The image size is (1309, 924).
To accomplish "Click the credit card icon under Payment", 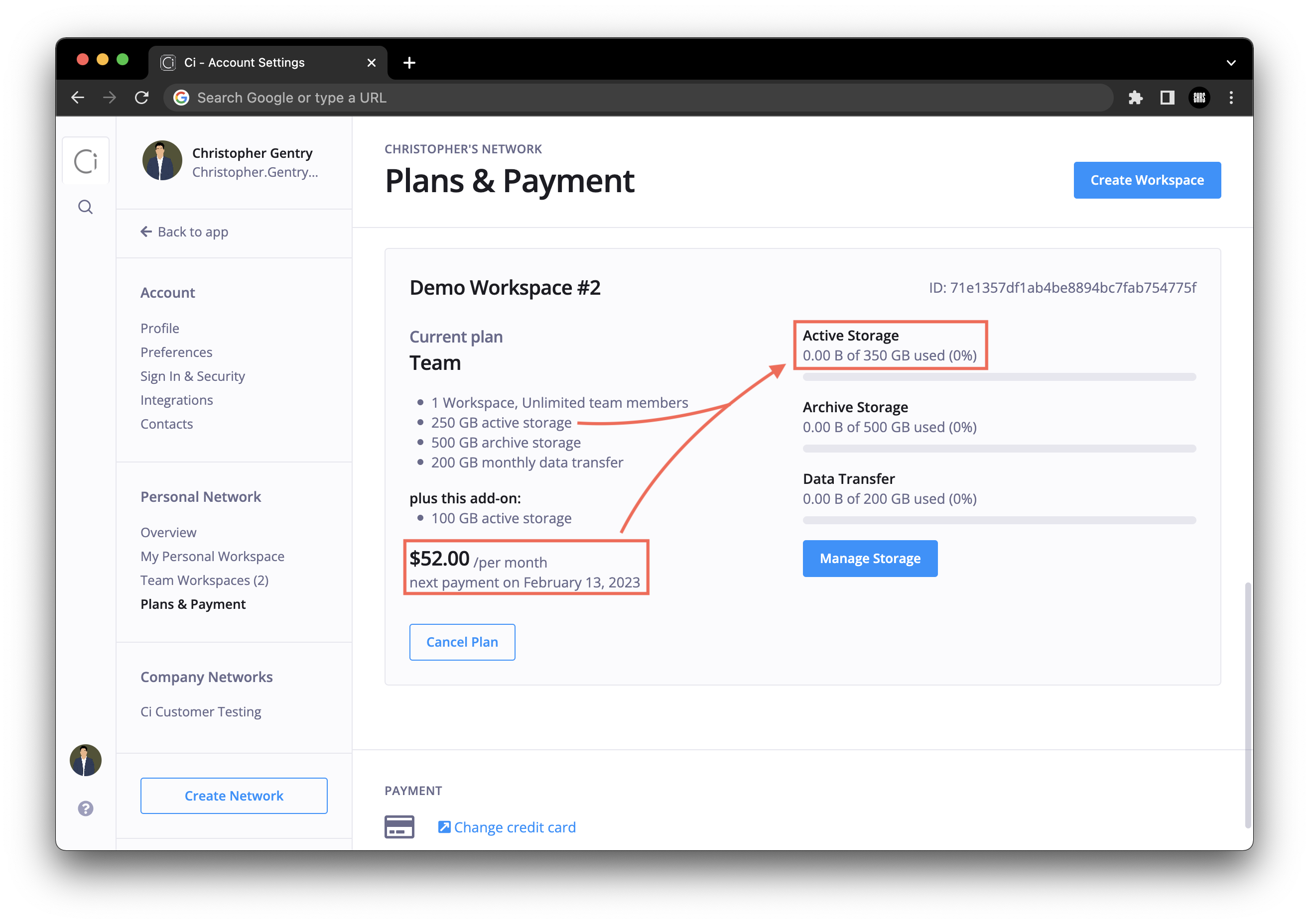I will click(x=399, y=826).
